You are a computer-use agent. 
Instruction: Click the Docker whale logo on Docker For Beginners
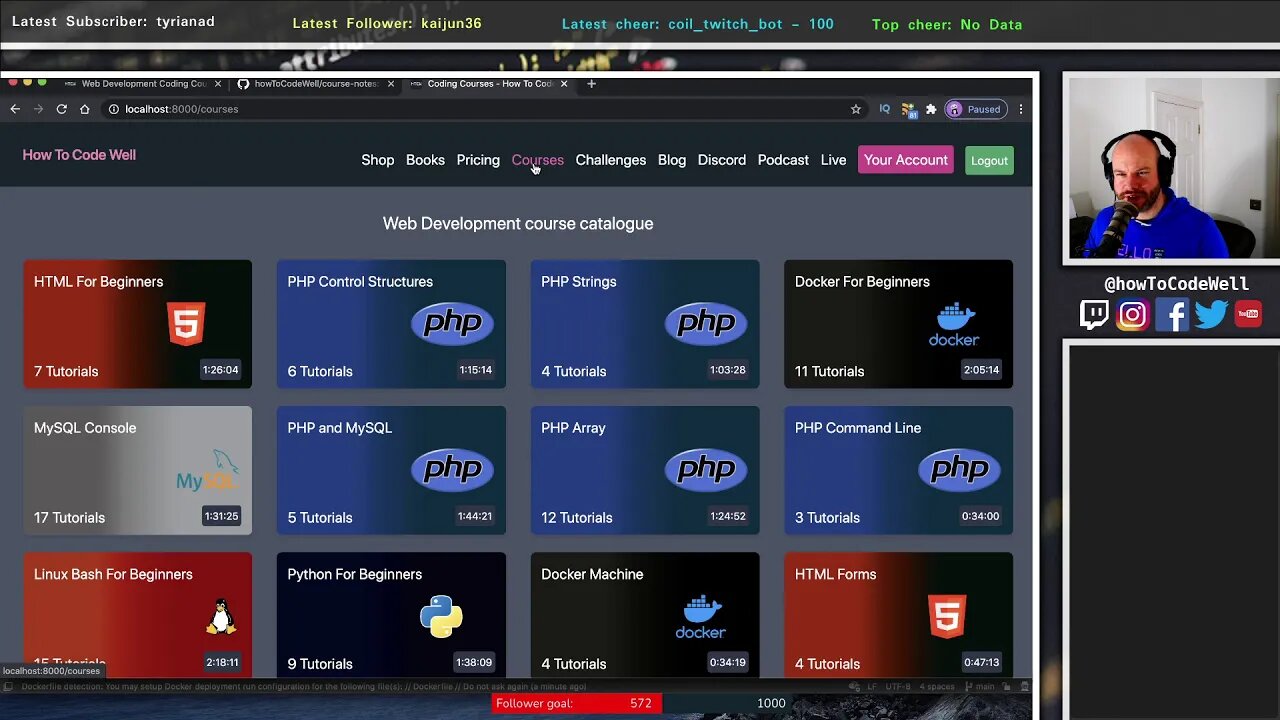tap(954, 324)
